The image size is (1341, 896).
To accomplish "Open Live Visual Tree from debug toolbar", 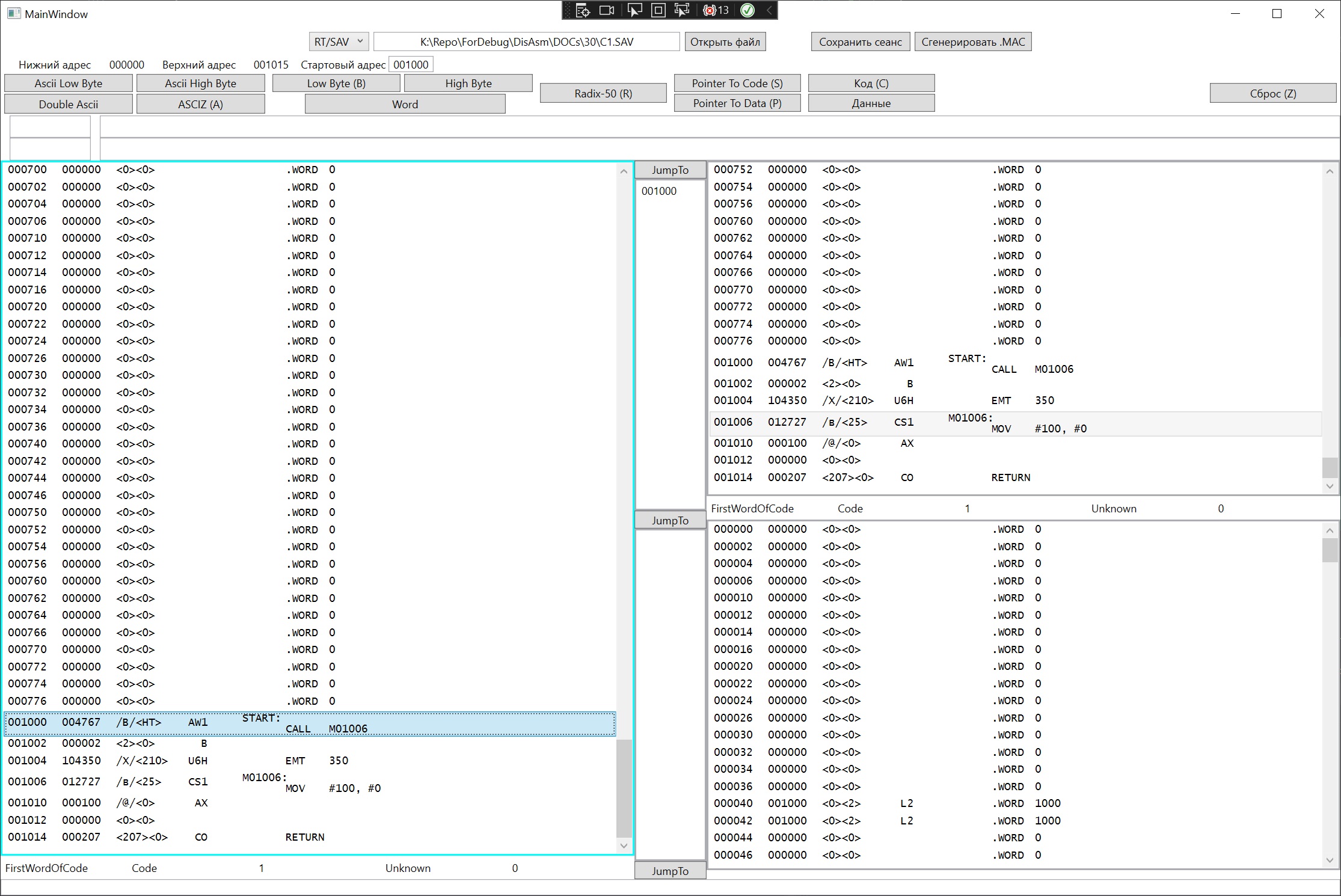I will [583, 10].
